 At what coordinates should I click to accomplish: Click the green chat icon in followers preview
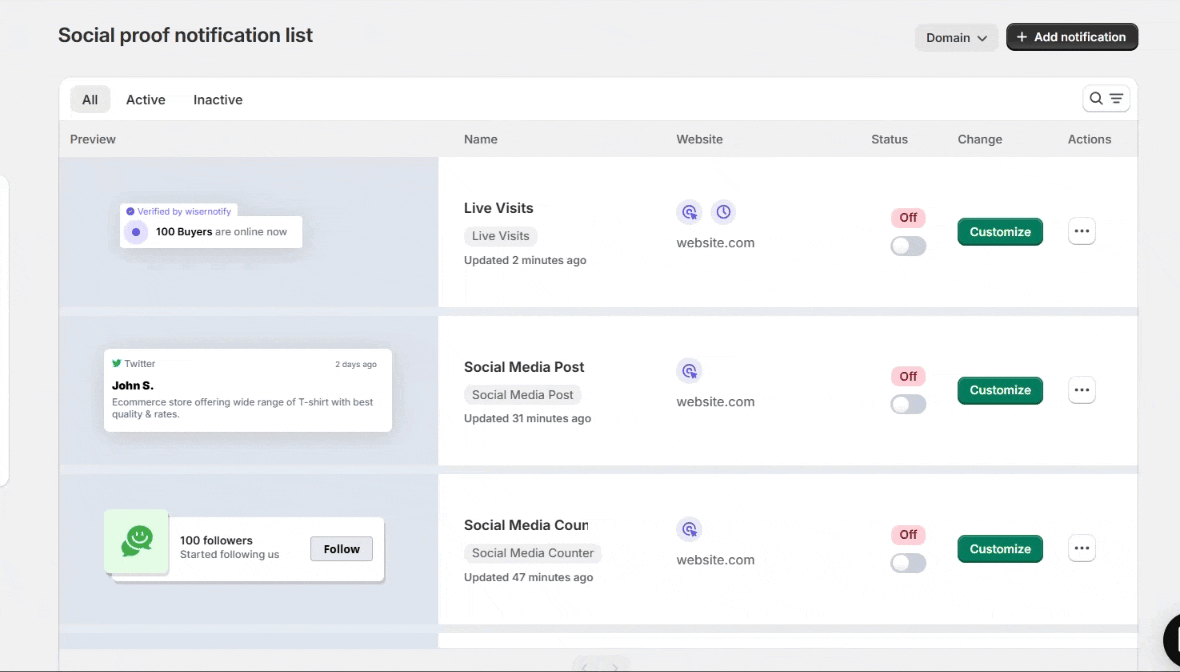point(136,541)
